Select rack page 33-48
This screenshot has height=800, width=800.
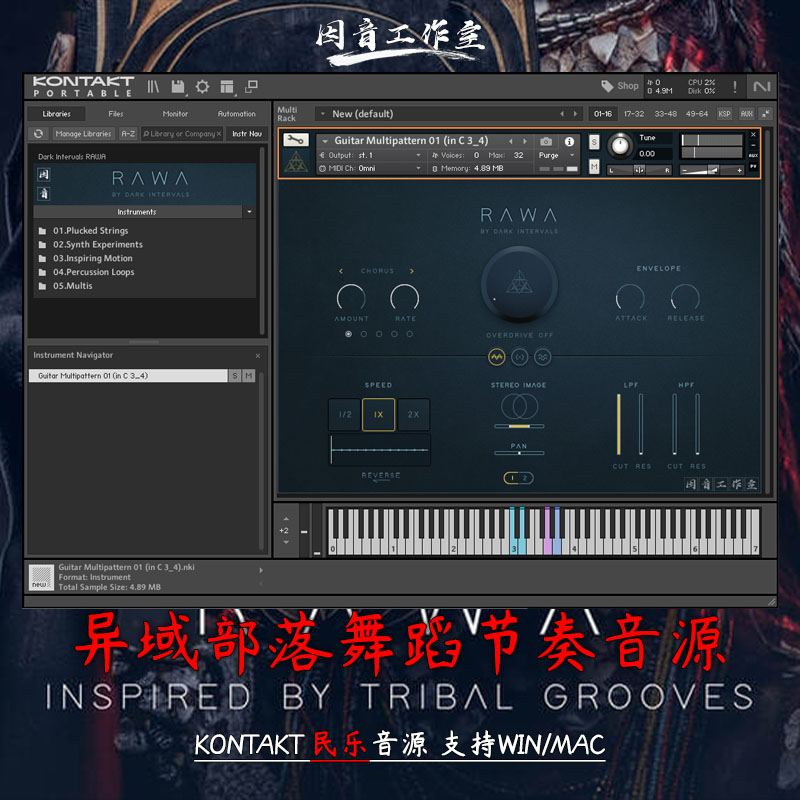coord(665,114)
